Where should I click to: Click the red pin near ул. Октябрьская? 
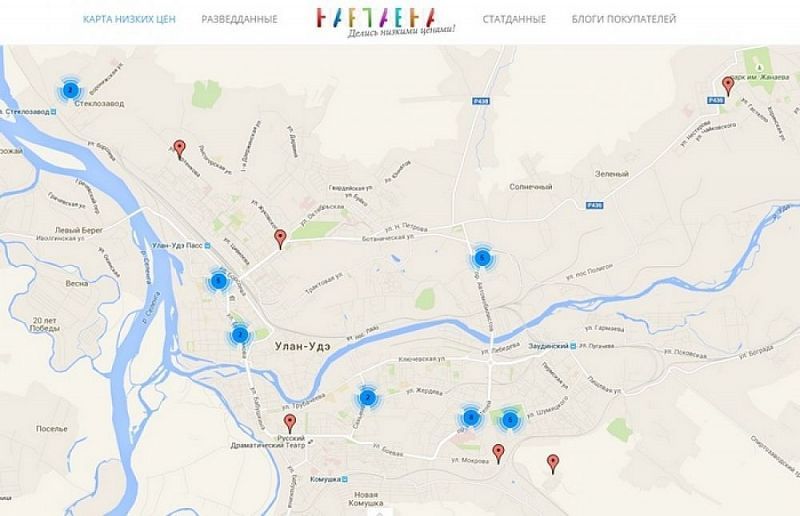click(x=280, y=239)
